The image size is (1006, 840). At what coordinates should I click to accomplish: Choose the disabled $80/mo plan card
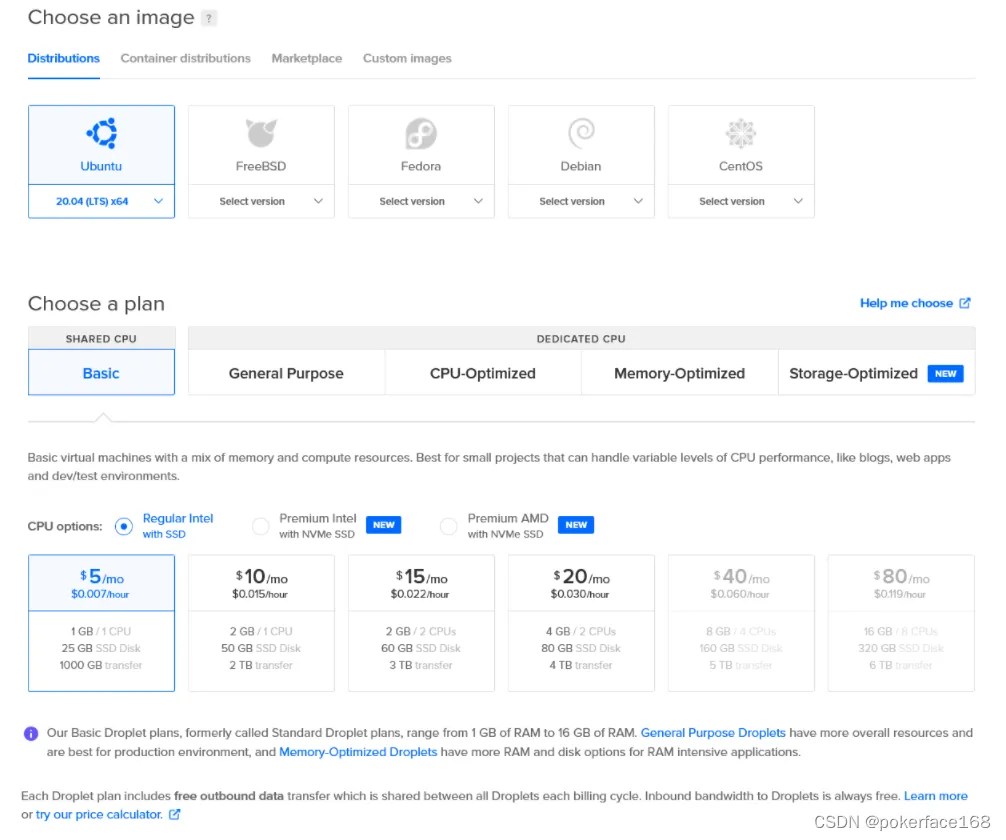pyautogui.click(x=901, y=623)
